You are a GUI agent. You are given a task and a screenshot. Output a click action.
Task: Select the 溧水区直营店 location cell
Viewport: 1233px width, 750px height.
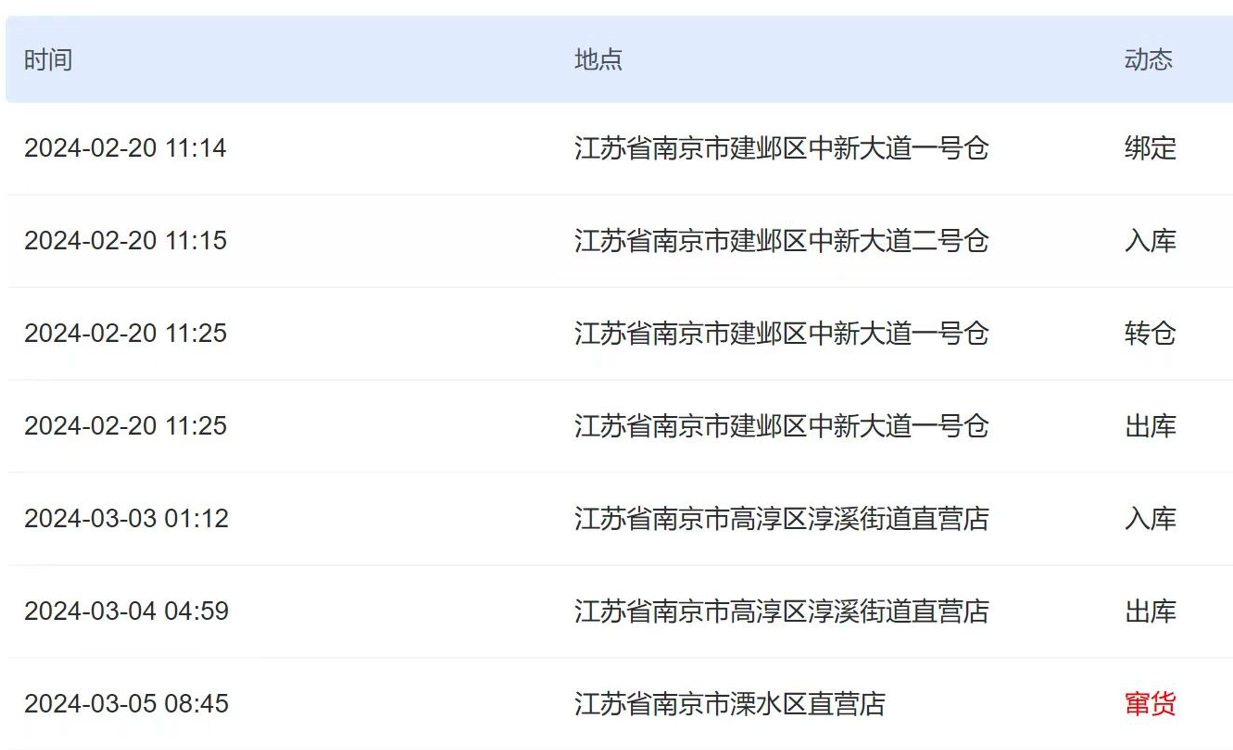[729, 704]
